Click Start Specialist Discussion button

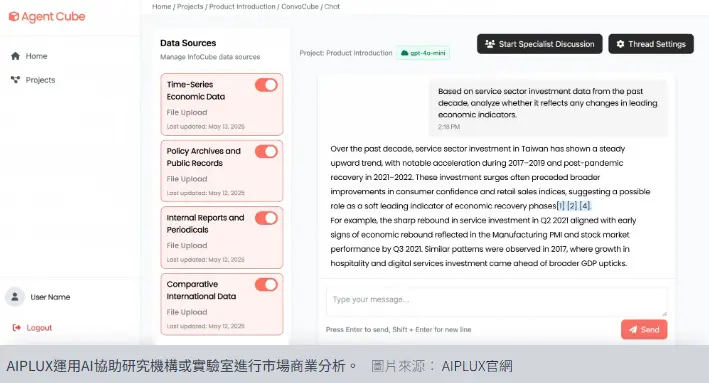[539, 44]
